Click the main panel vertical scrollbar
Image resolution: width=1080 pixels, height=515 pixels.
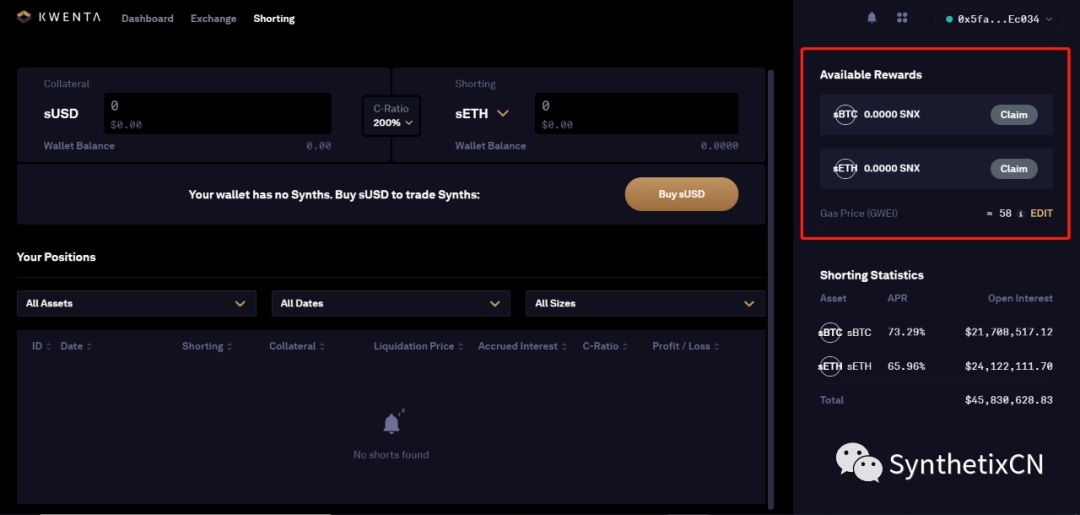click(x=771, y=289)
